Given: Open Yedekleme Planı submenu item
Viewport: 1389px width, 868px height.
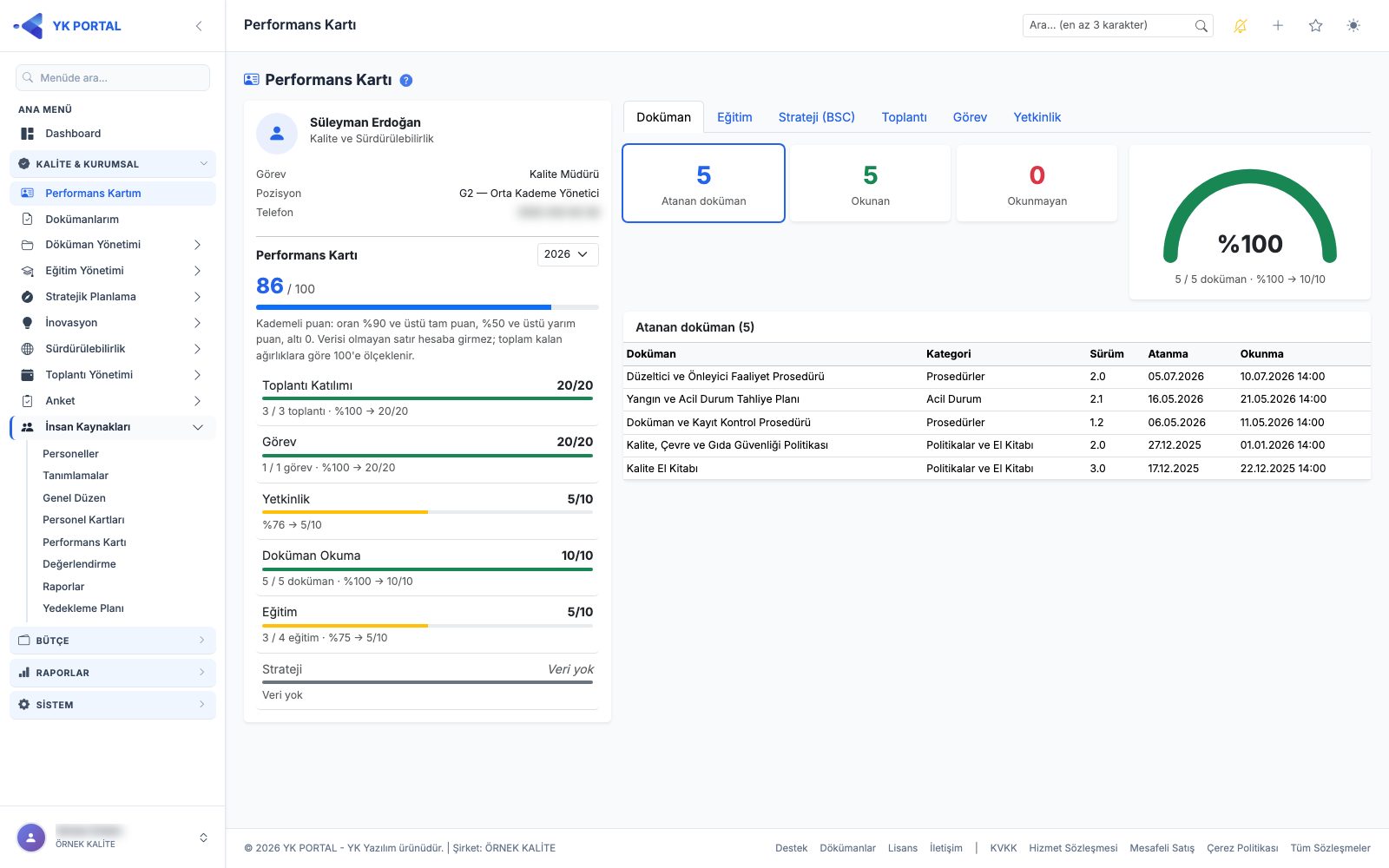Looking at the screenshot, I should pos(83,608).
